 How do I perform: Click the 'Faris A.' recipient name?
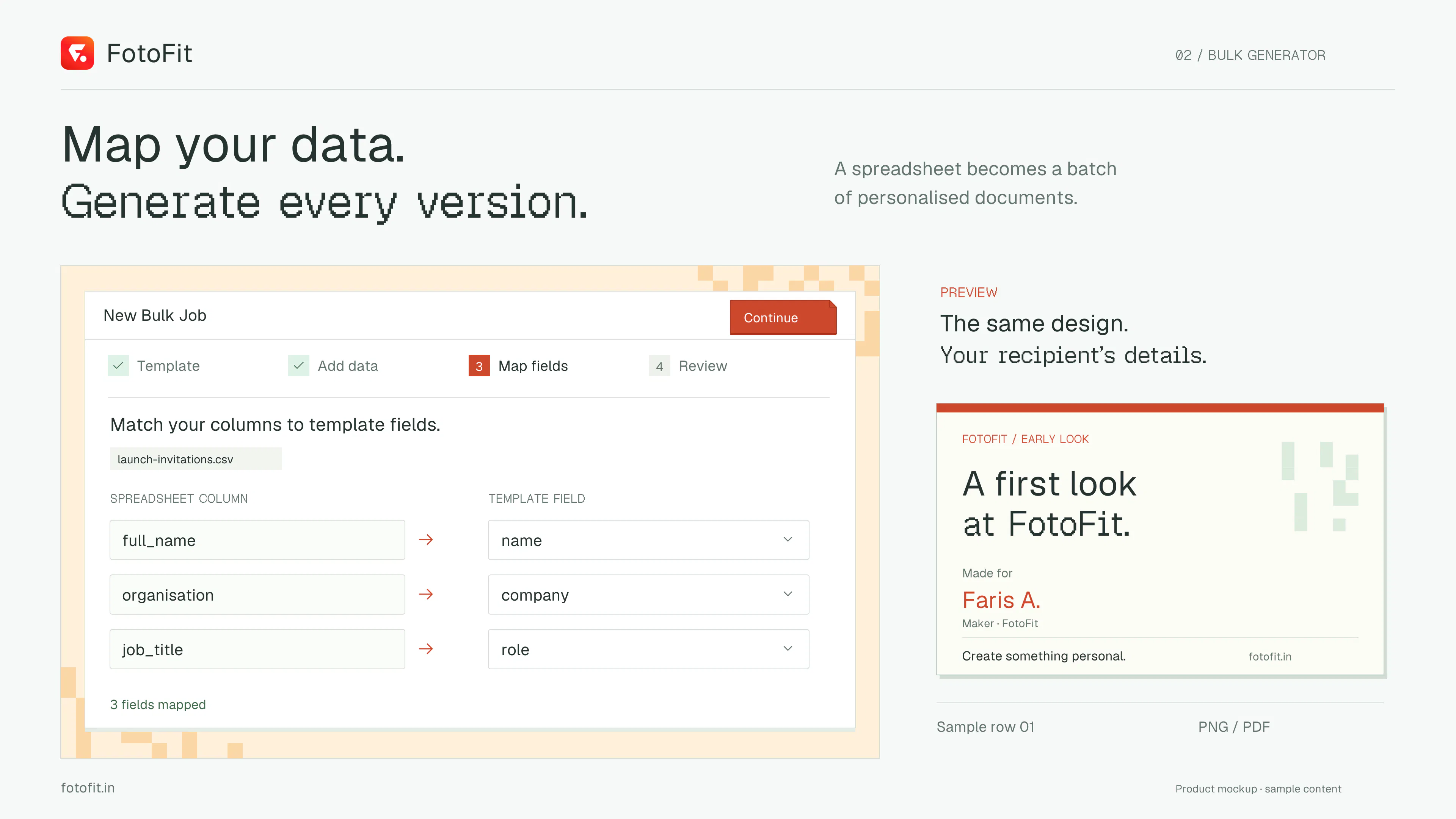point(1001,600)
